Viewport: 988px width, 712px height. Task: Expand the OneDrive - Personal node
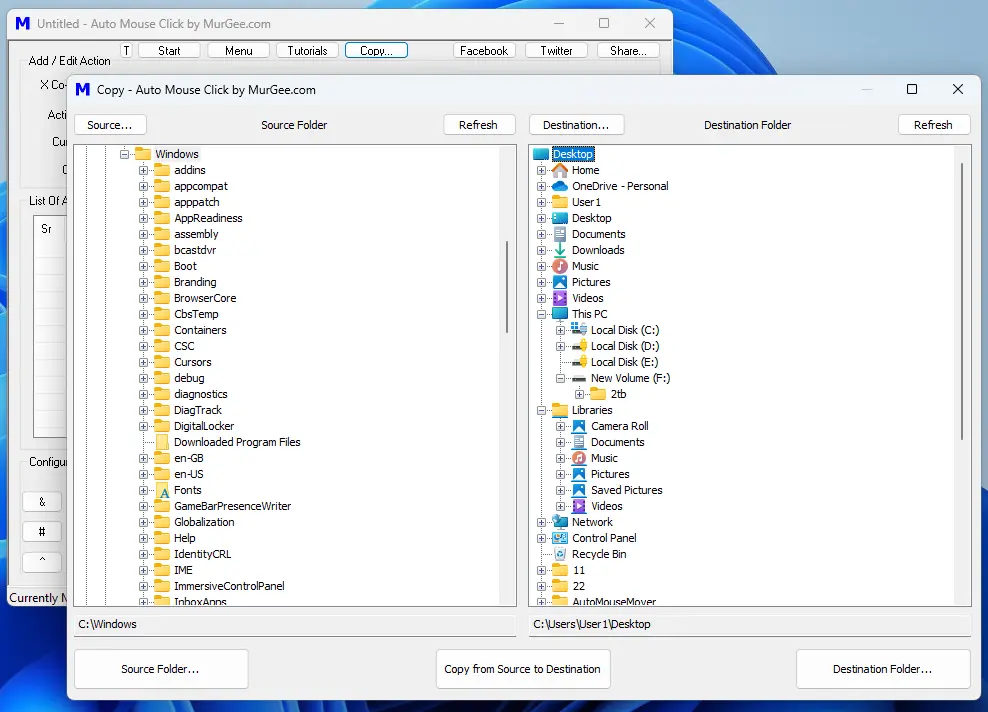pyautogui.click(x=541, y=186)
